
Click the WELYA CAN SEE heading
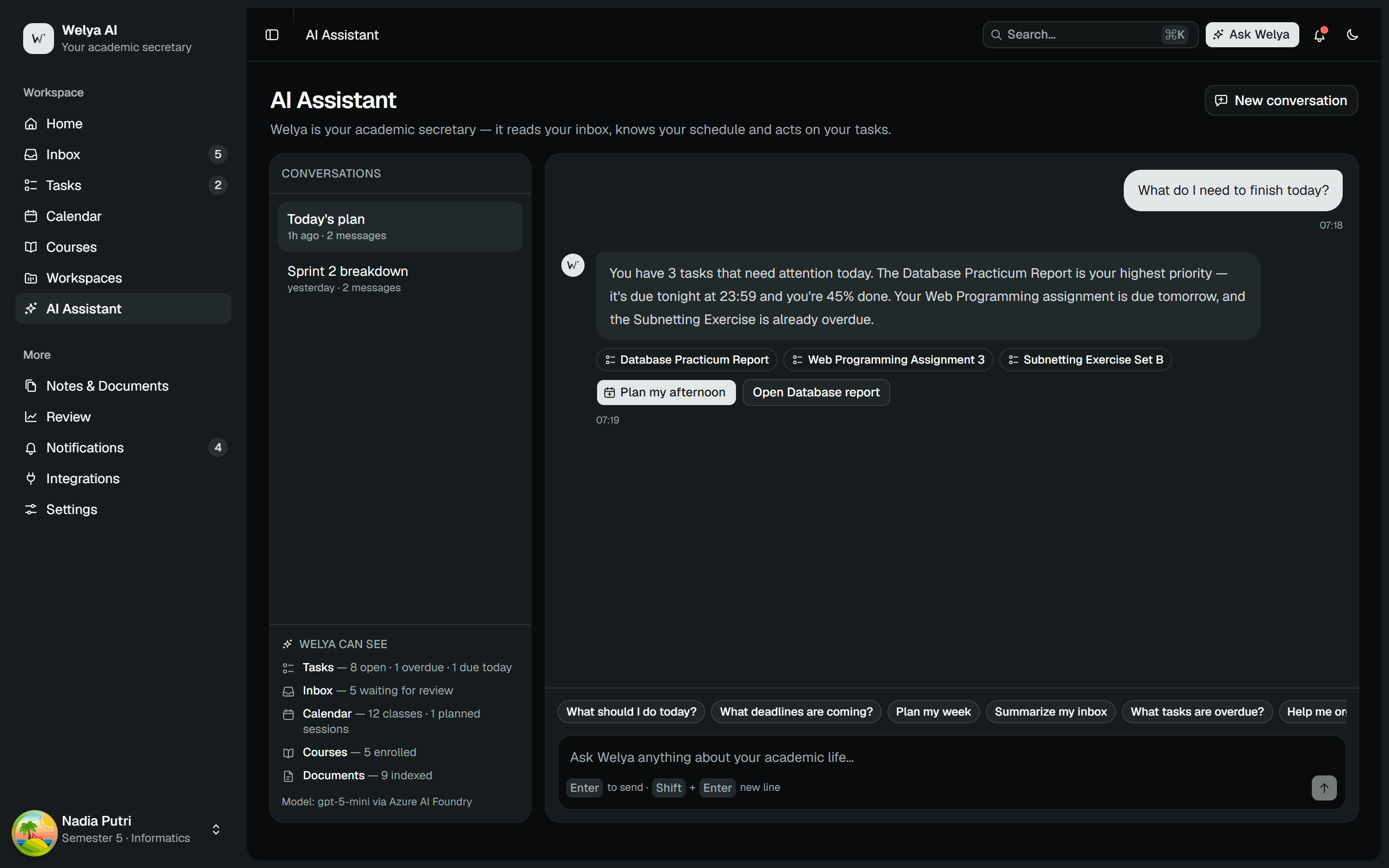tap(343, 644)
